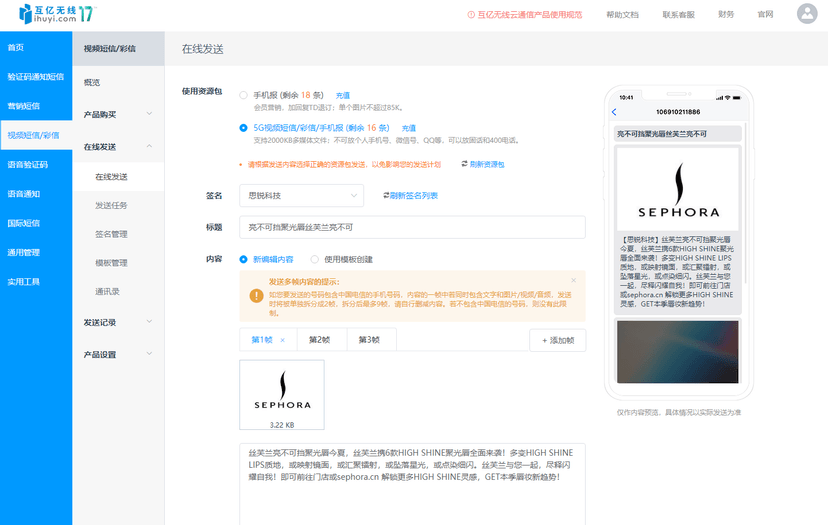Click the refresh icon beside 刷新签名列表
The height and width of the screenshot is (525, 828).
(x=386, y=195)
